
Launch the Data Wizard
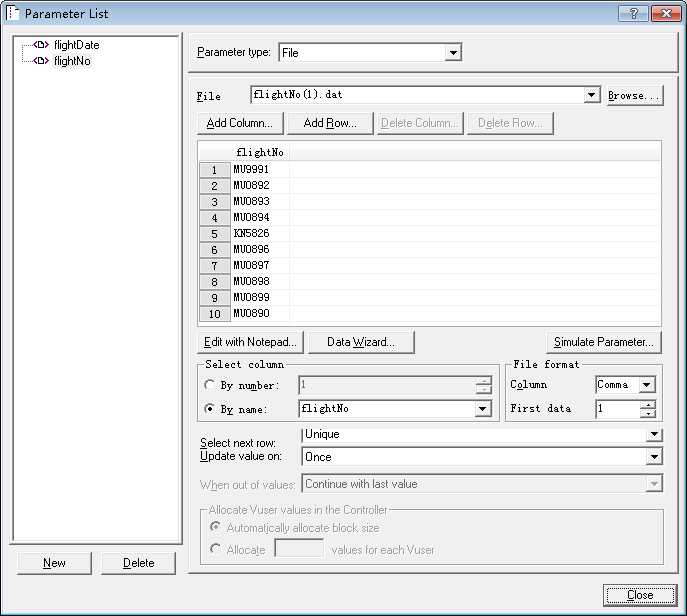pyautogui.click(x=361, y=342)
